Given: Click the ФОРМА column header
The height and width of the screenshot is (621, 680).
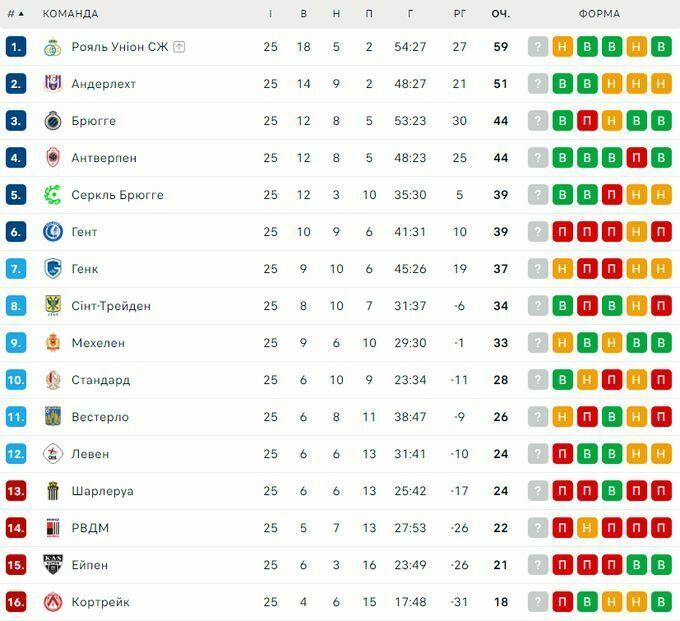Looking at the screenshot, I should pos(599,14).
